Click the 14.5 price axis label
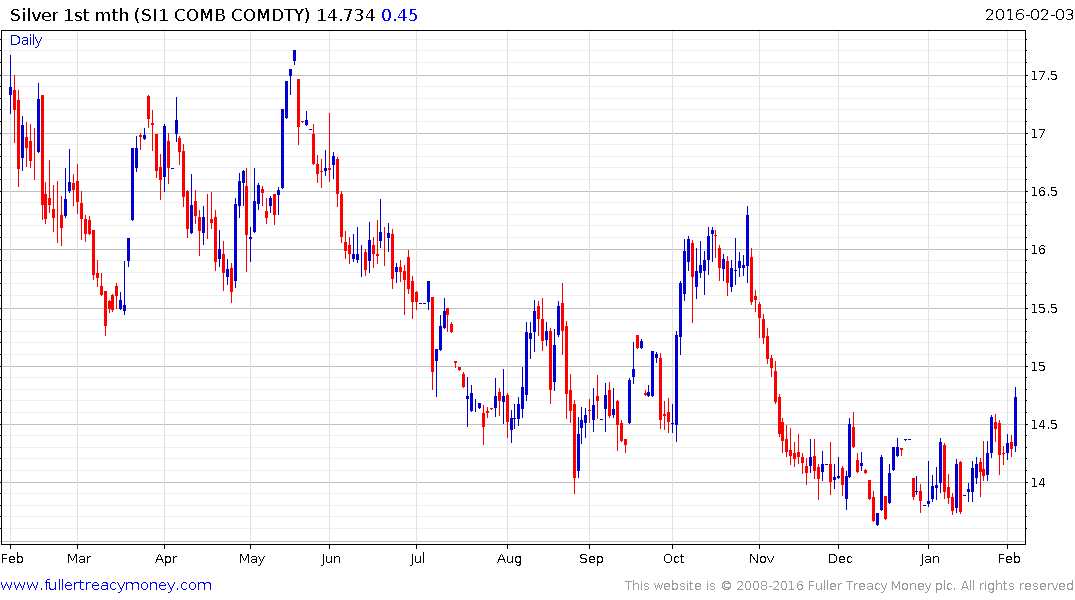 click(1044, 424)
